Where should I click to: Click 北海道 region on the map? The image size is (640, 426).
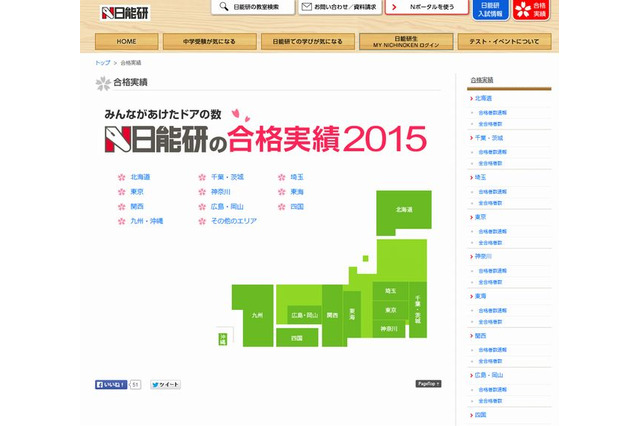coord(404,210)
